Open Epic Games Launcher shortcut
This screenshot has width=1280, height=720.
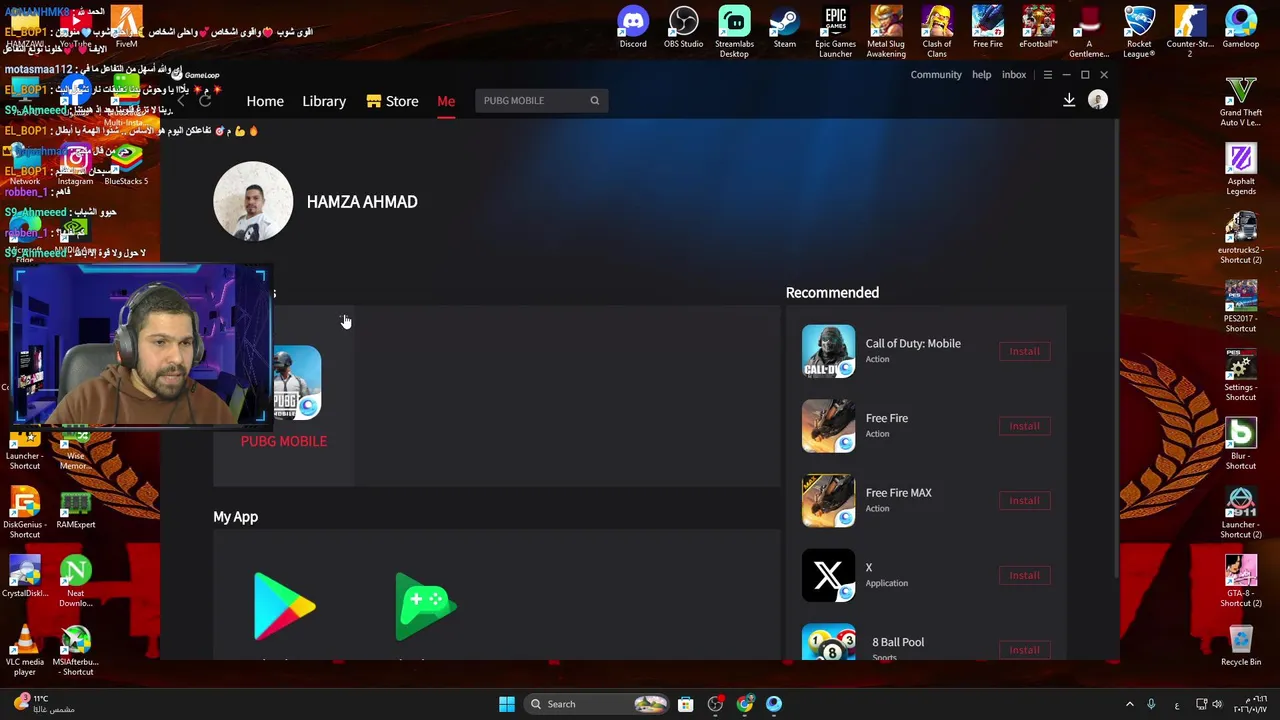[x=835, y=32]
